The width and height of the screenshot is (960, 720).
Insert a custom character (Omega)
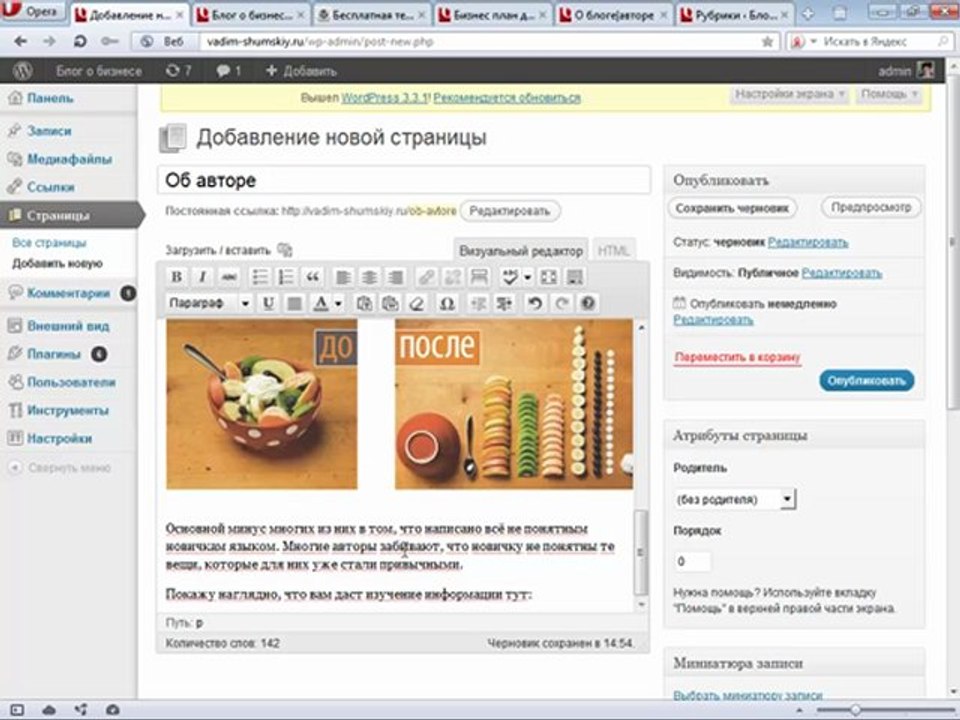pyautogui.click(x=447, y=303)
